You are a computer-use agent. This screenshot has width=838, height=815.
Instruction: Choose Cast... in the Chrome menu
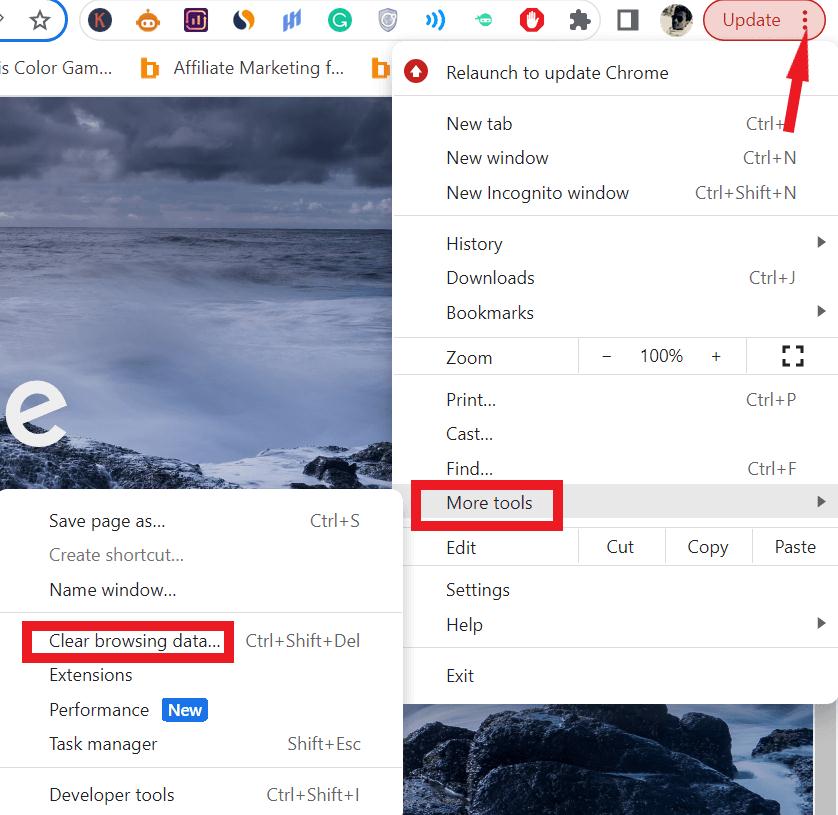[615, 434]
